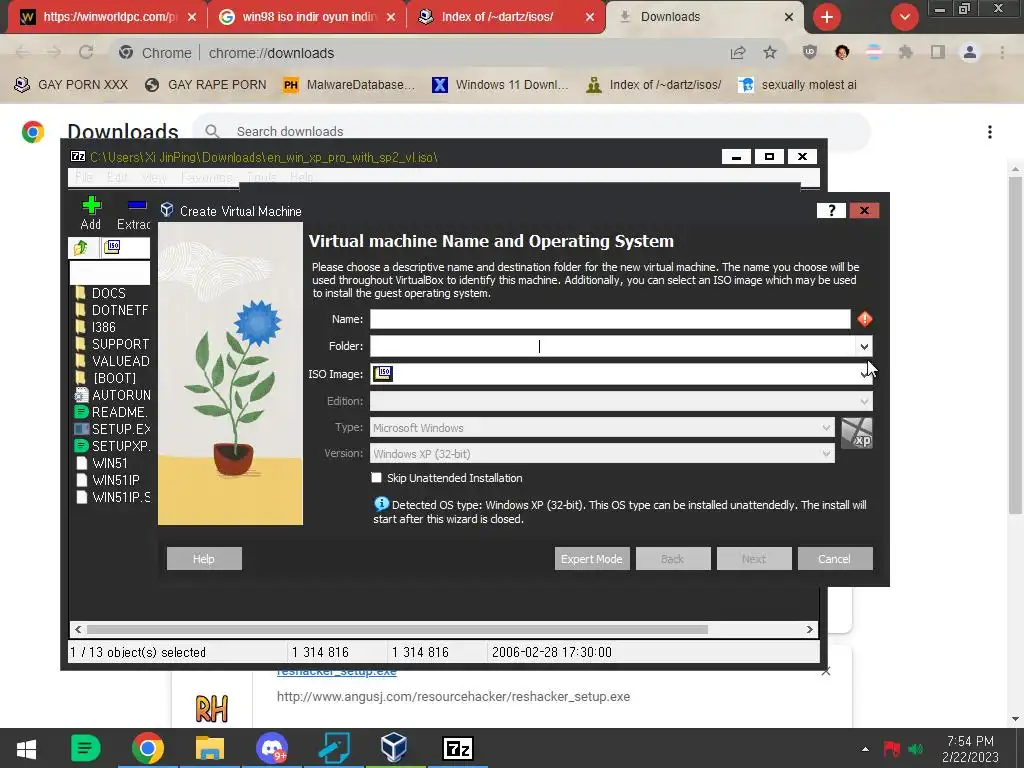This screenshot has height=768, width=1024.
Task: Open the Windows Start menu
Action: click(26, 748)
